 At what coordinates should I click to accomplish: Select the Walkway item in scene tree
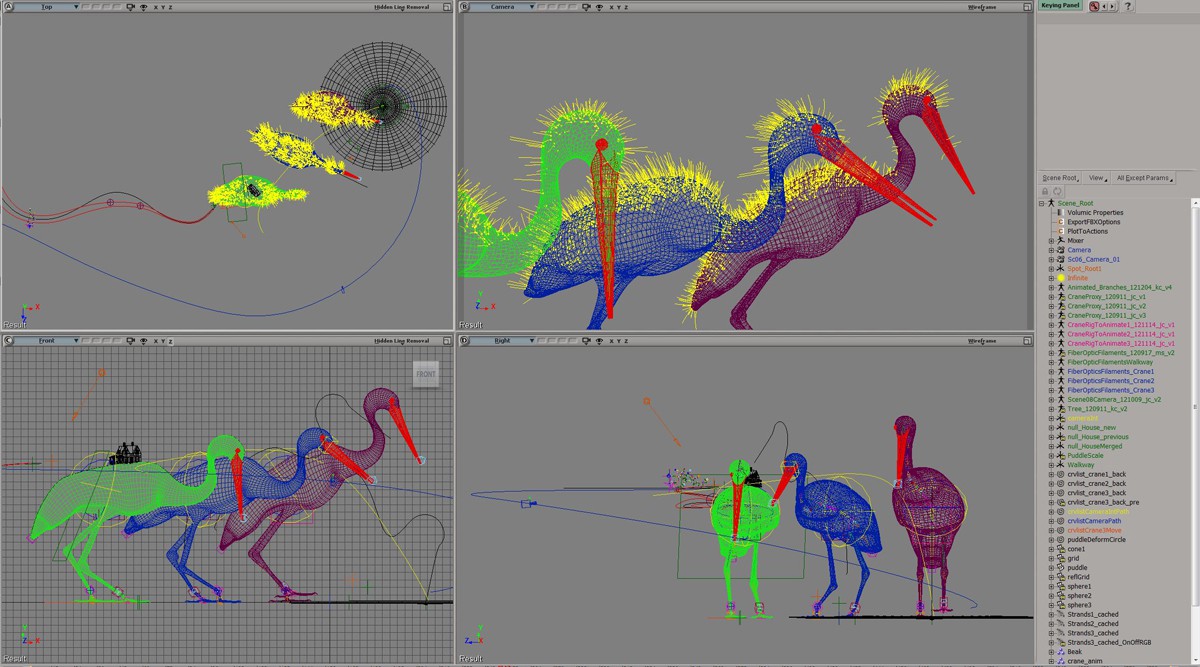pos(1080,465)
